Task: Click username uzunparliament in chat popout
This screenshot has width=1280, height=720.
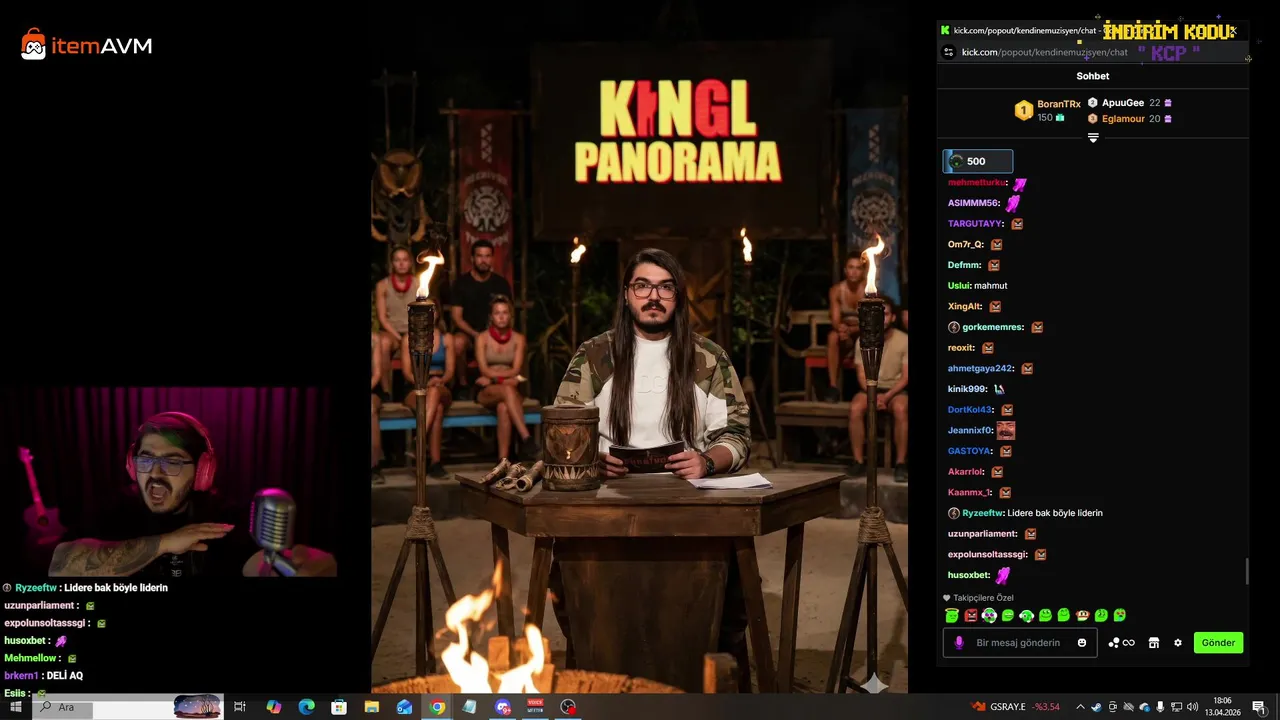Action: (x=982, y=534)
